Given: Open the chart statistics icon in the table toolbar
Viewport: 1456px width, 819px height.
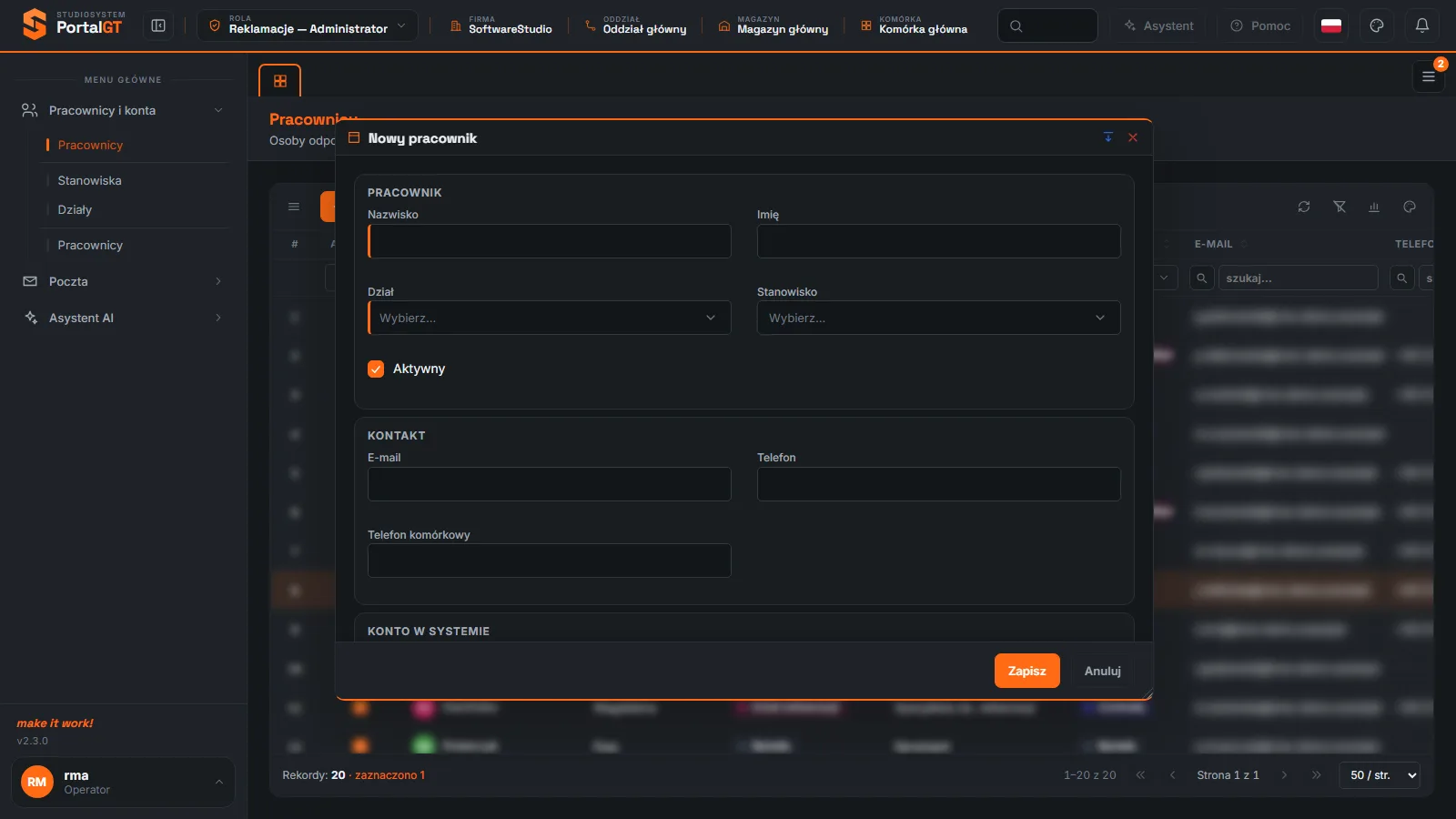Looking at the screenshot, I should (x=1374, y=207).
